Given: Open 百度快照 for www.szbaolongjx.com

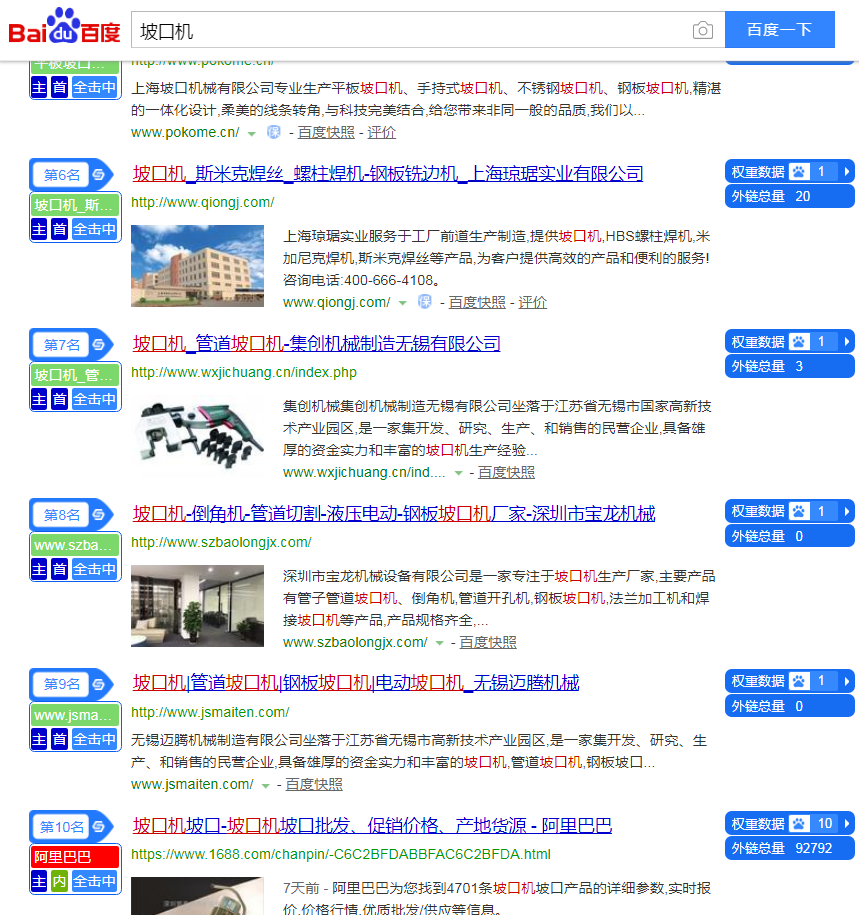Looking at the screenshot, I should click(x=488, y=642).
